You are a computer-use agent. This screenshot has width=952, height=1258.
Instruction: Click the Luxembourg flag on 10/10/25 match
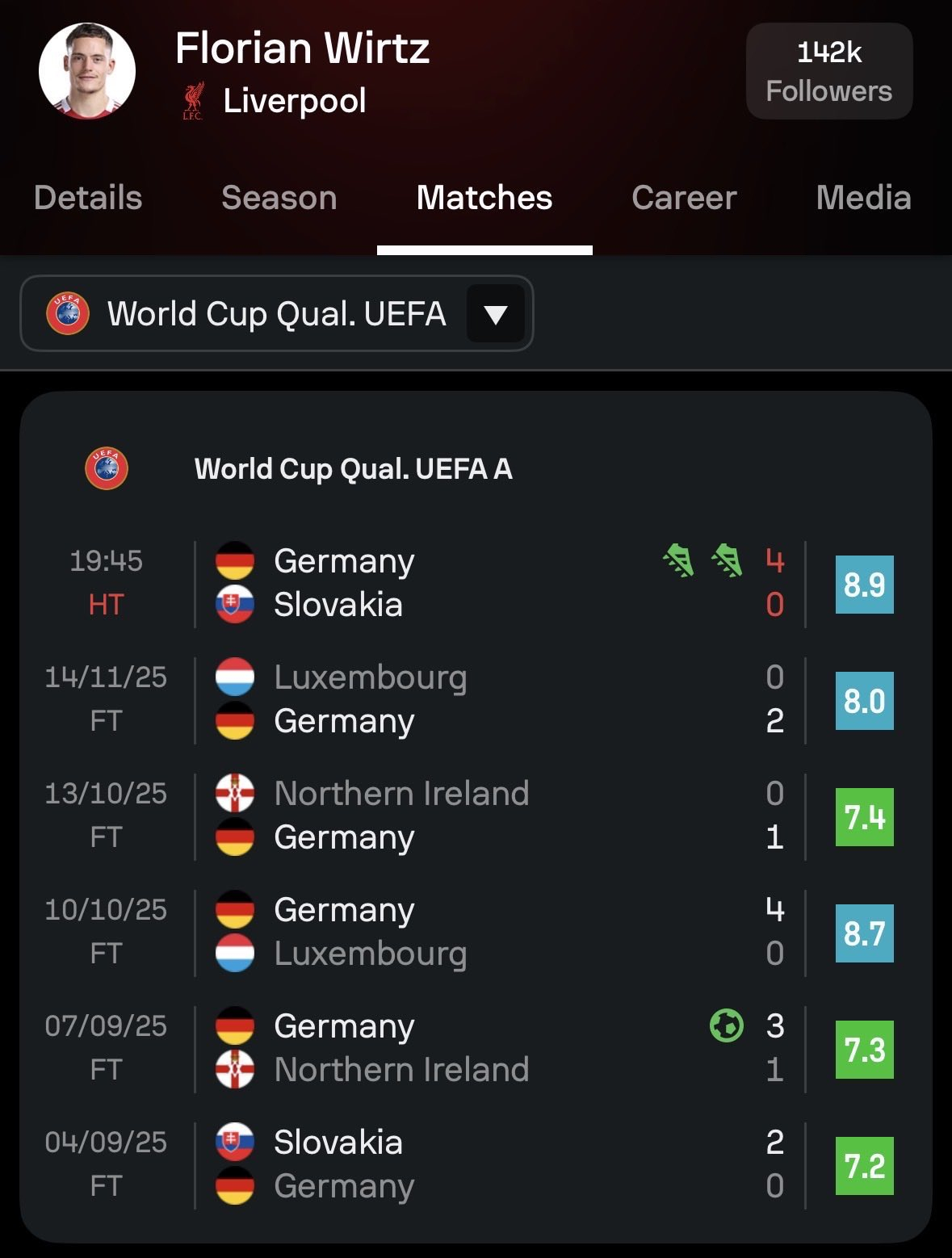coord(235,954)
